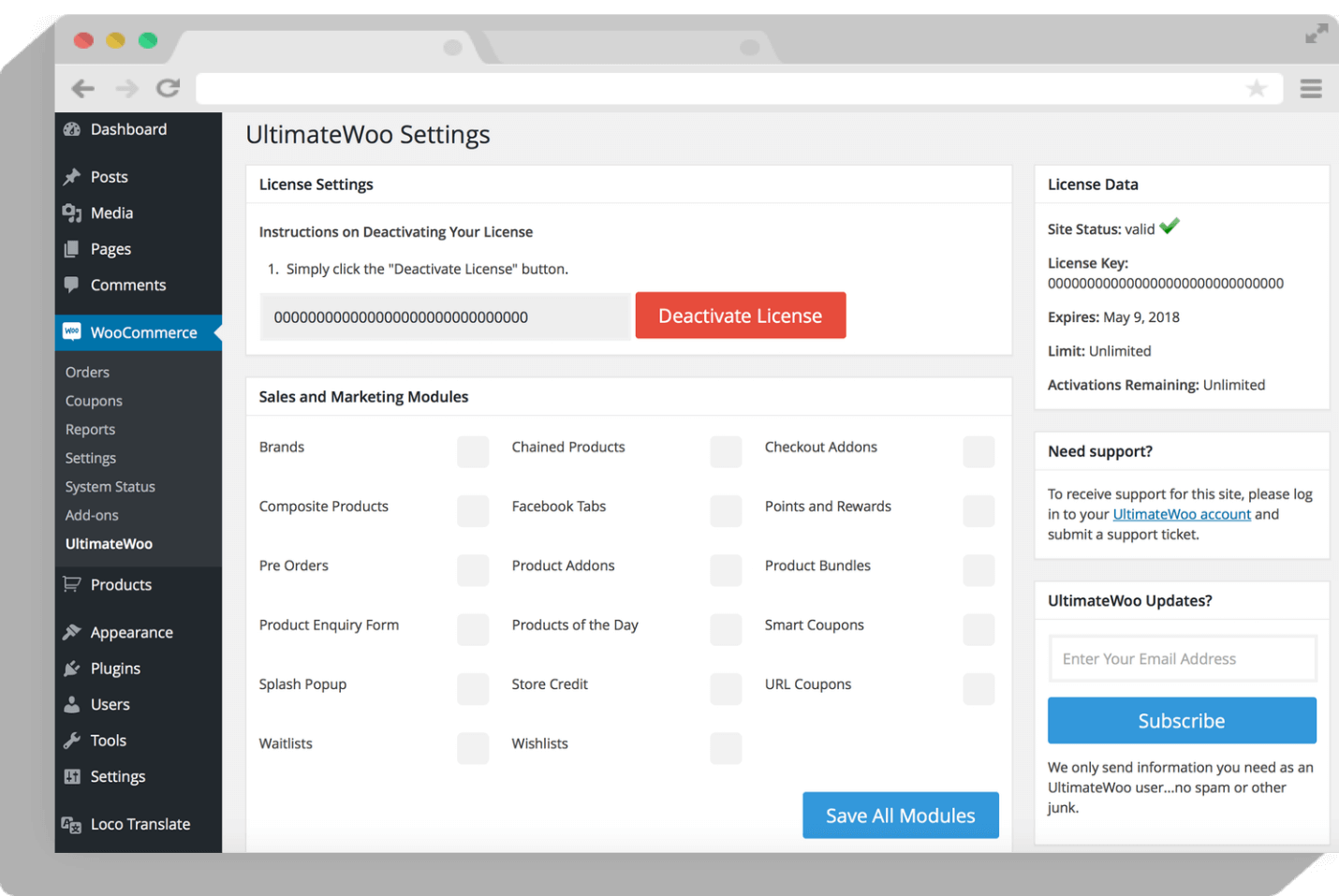Toggle the Composite Products checkbox
The image size is (1339, 896).
click(473, 511)
